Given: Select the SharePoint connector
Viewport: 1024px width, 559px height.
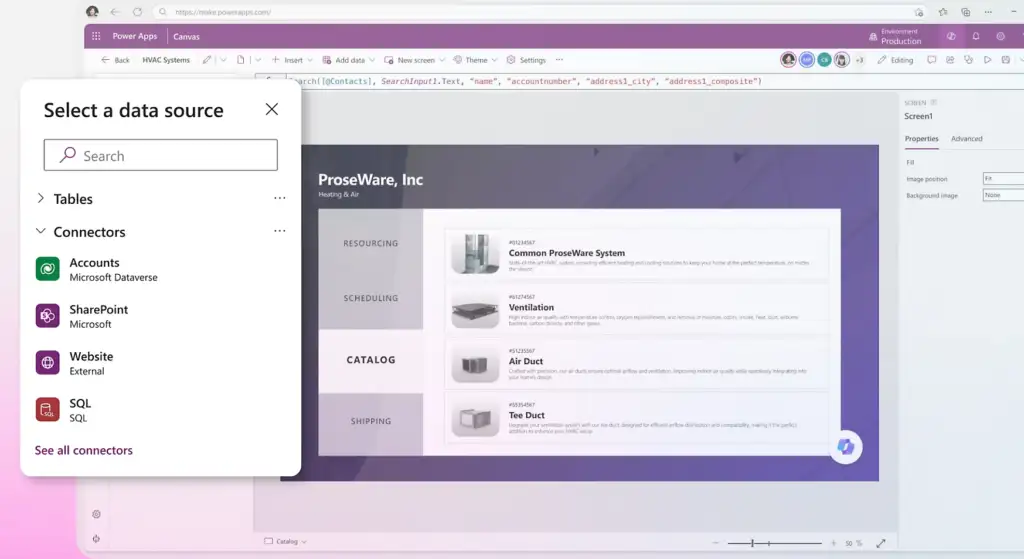Looking at the screenshot, I should 82,316.
